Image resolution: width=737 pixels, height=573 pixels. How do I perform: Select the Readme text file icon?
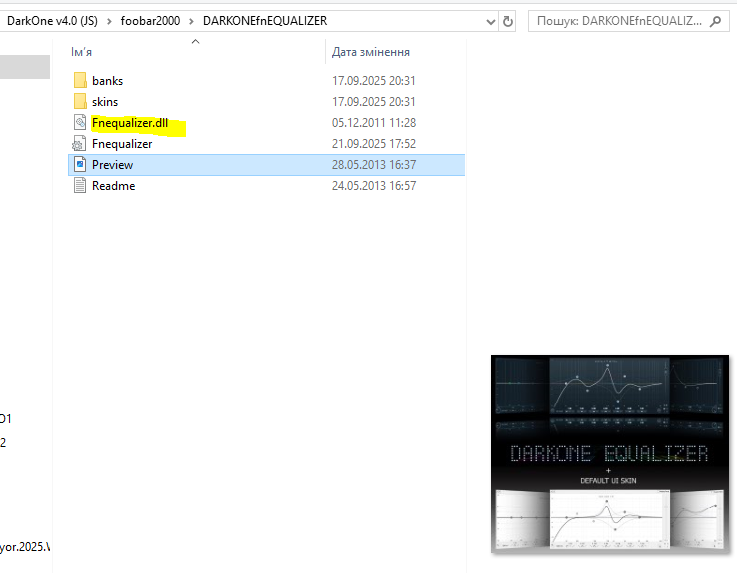tap(80, 186)
